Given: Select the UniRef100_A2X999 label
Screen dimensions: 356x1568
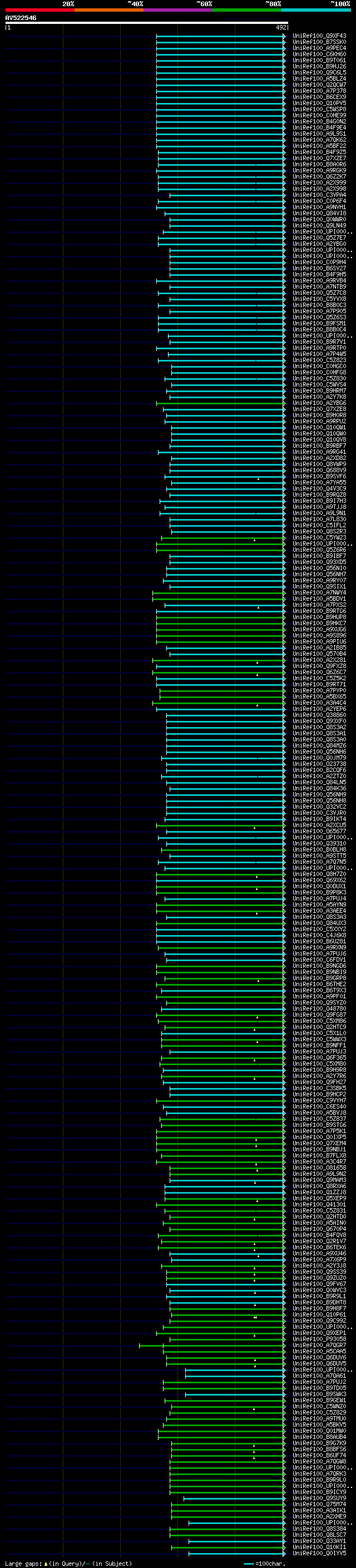Looking at the screenshot, I should [319, 182].
